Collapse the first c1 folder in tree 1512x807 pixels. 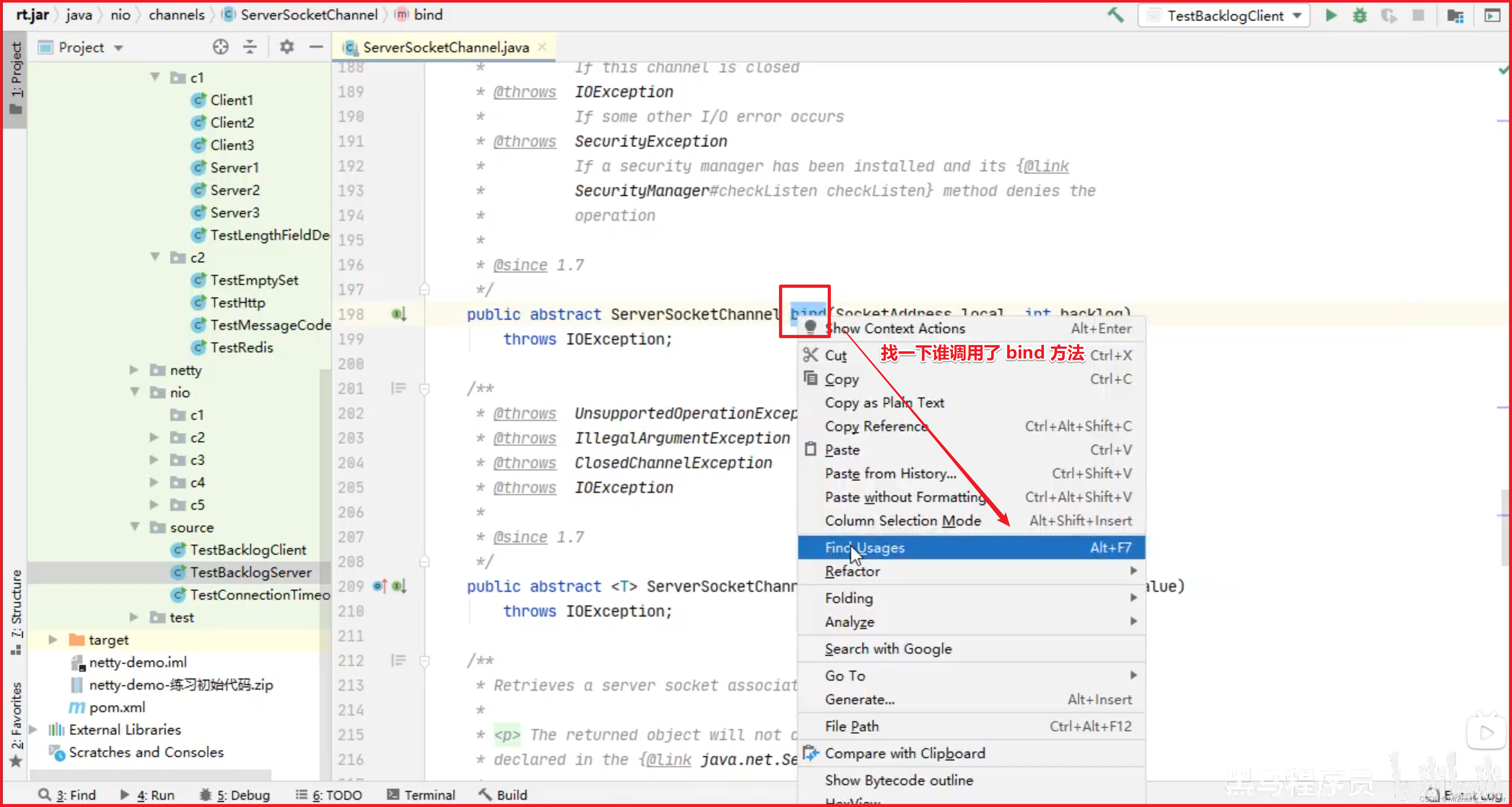pyautogui.click(x=155, y=77)
